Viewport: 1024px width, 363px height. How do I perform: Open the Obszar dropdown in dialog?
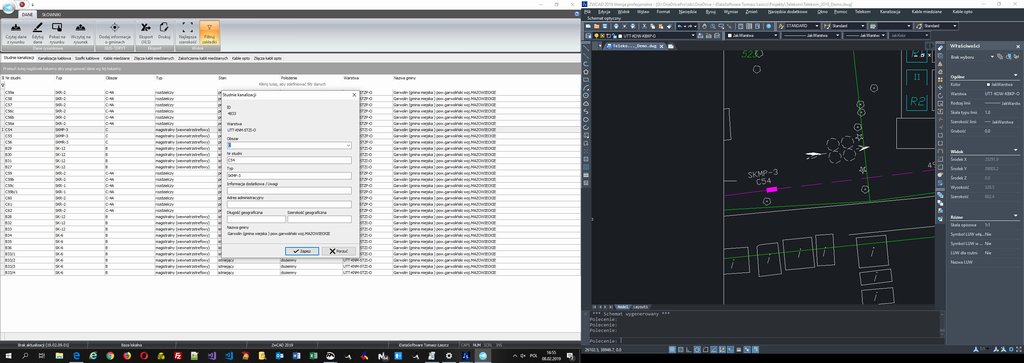click(289, 146)
